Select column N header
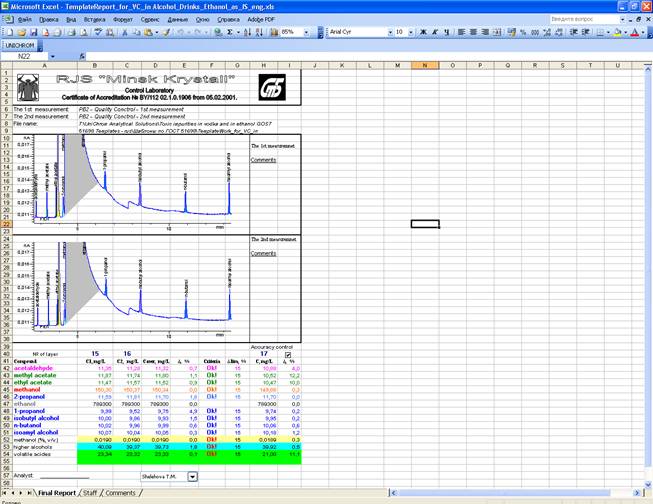This screenshot has width=653, height=504. tap(425, 65)
